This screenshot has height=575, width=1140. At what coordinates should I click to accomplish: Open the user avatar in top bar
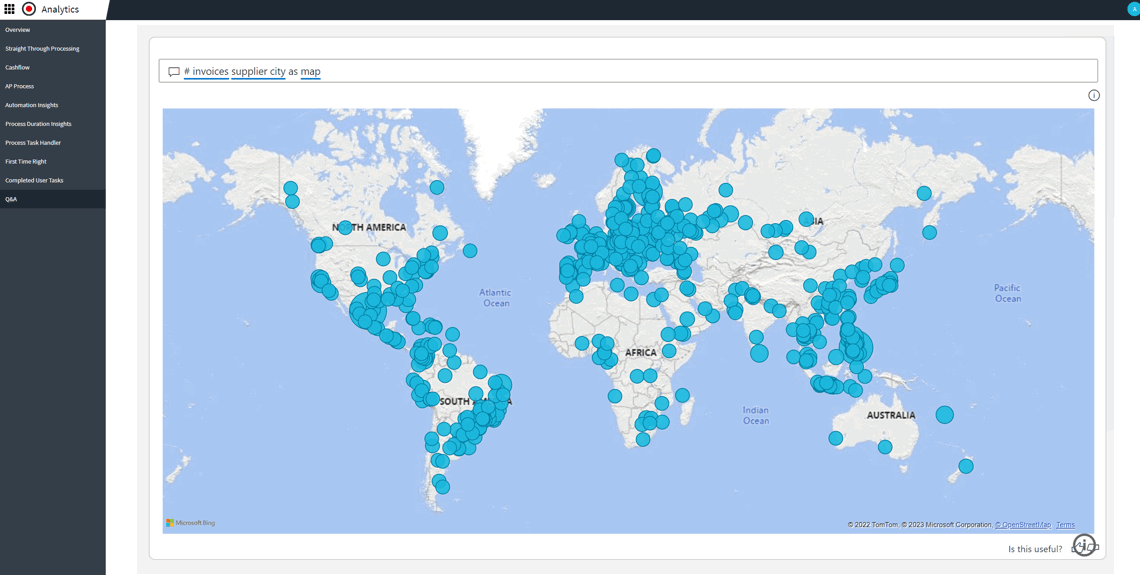pos(1133,9)
